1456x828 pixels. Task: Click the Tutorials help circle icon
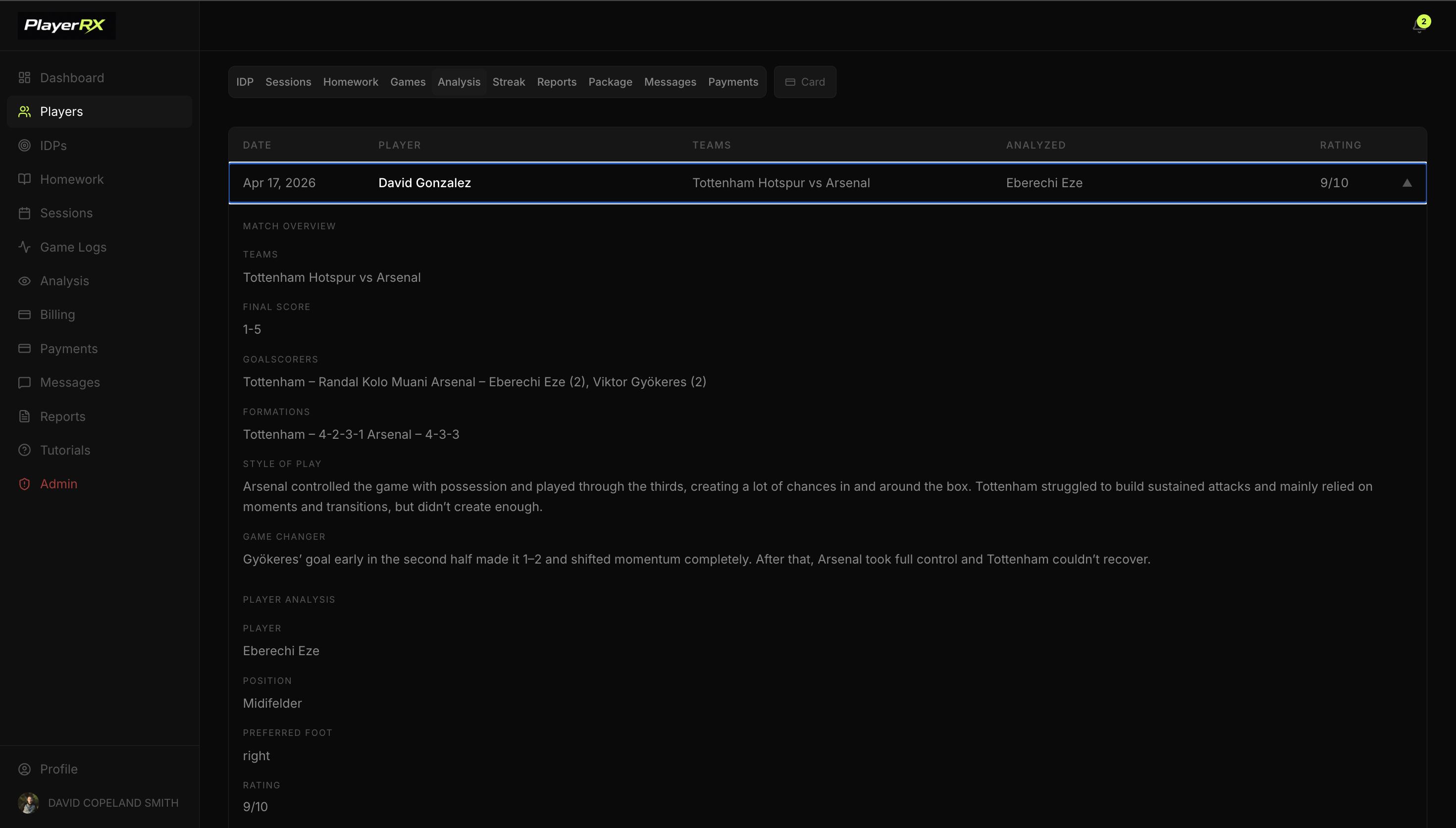[x=24, y=450]
